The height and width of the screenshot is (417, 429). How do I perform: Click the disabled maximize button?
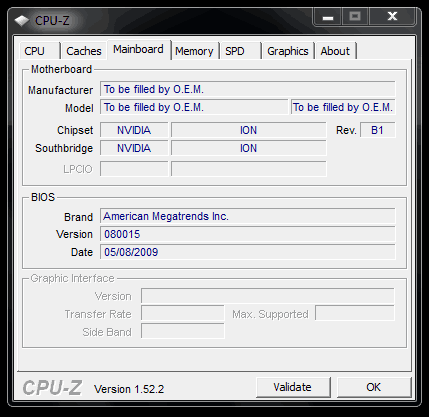coord(355,17)
